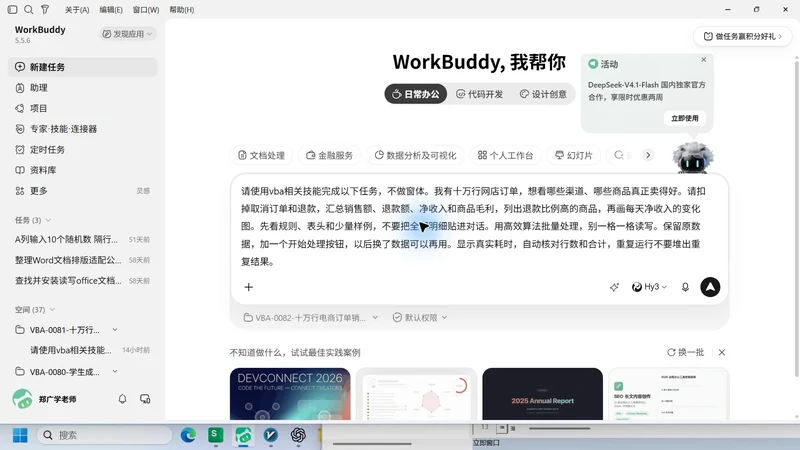This screenshot has width=800, height=450.
Task: Click the main page vertical scrollbar
Action: [797, 217]
